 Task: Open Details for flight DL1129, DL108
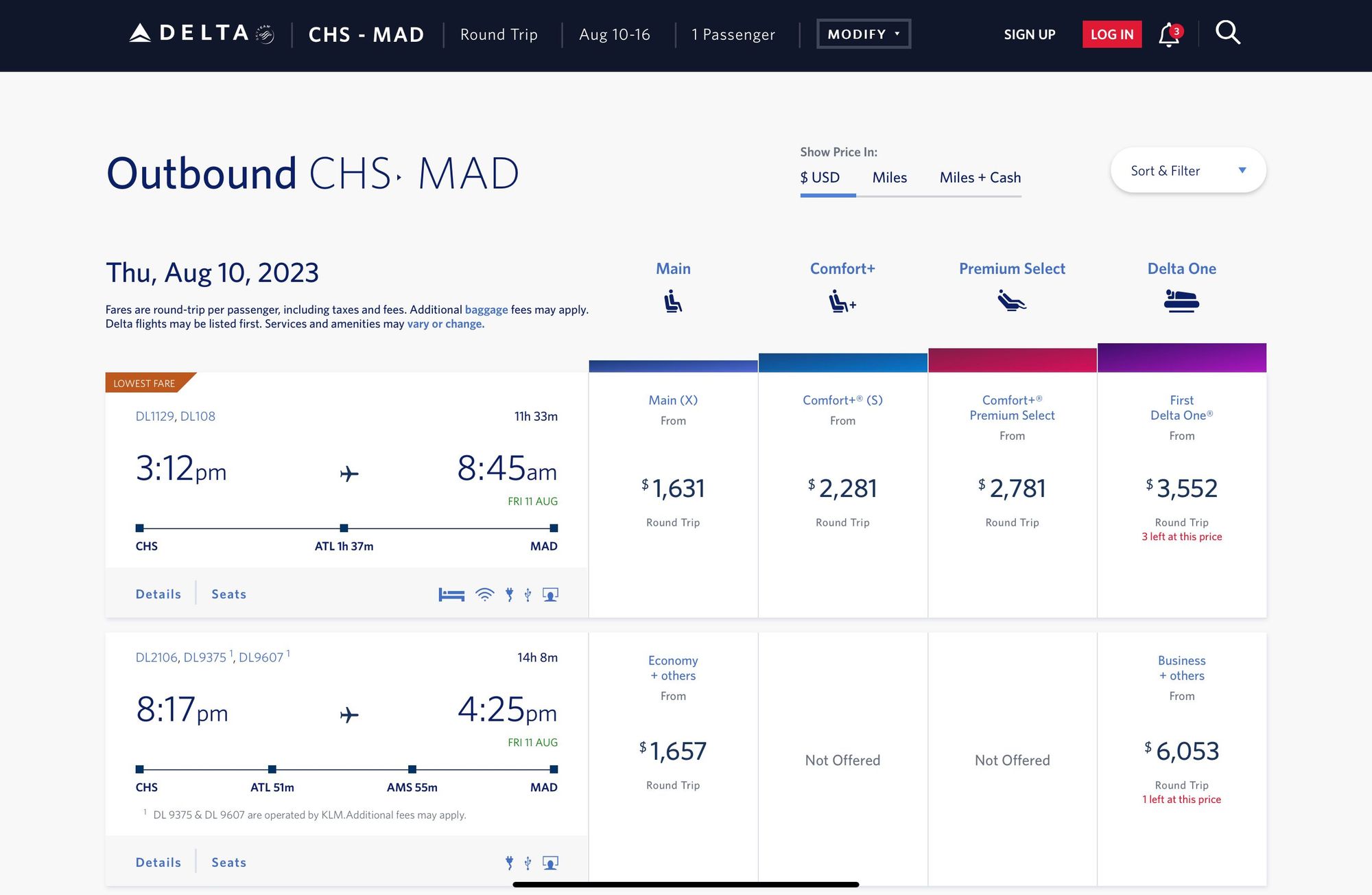pyautogui.click(x=158, y=594)
